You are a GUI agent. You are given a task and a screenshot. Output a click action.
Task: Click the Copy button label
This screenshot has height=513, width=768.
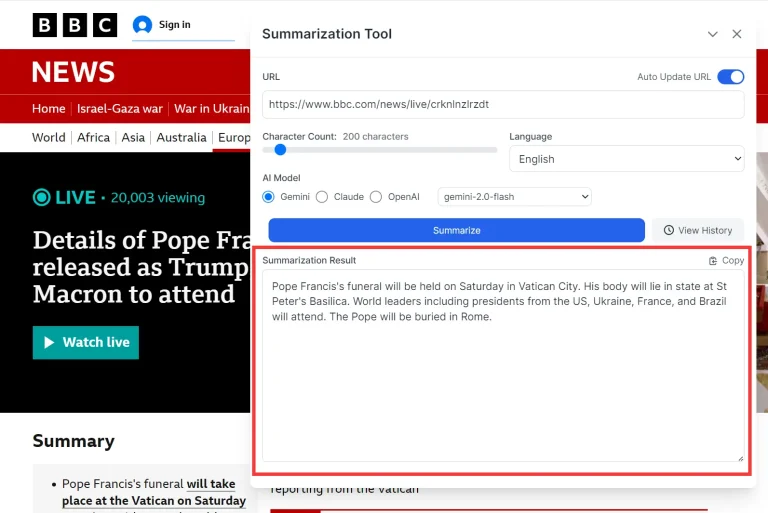733,261
